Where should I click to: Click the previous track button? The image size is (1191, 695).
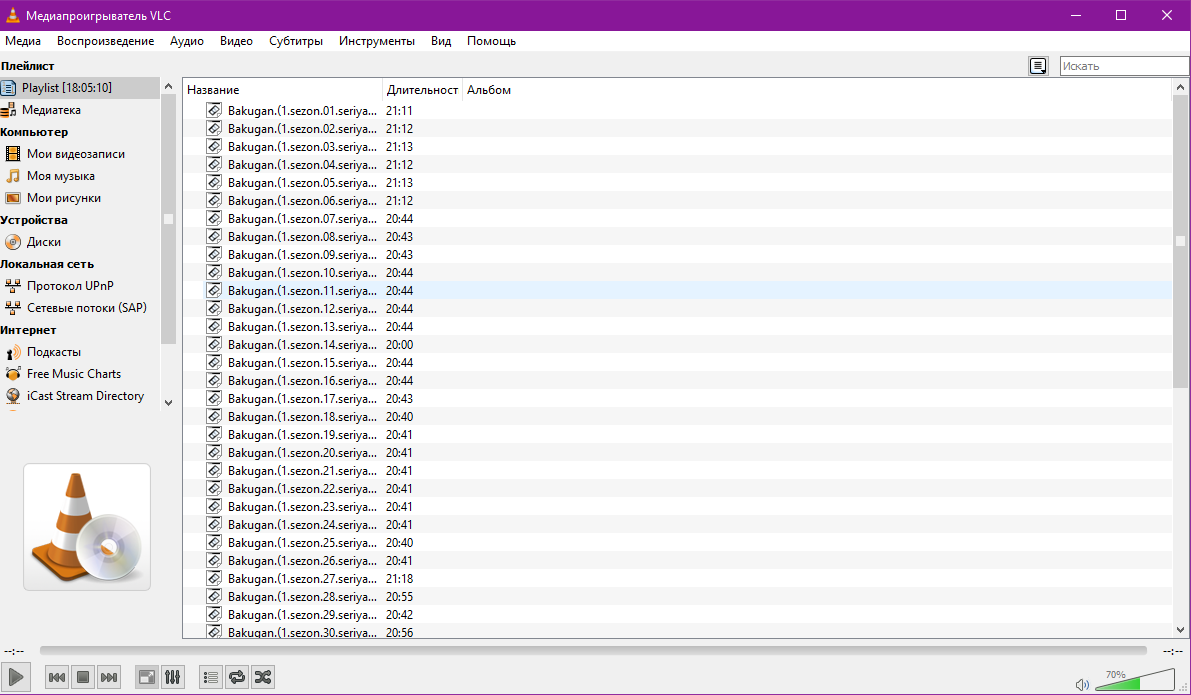[x=58, y=677]
